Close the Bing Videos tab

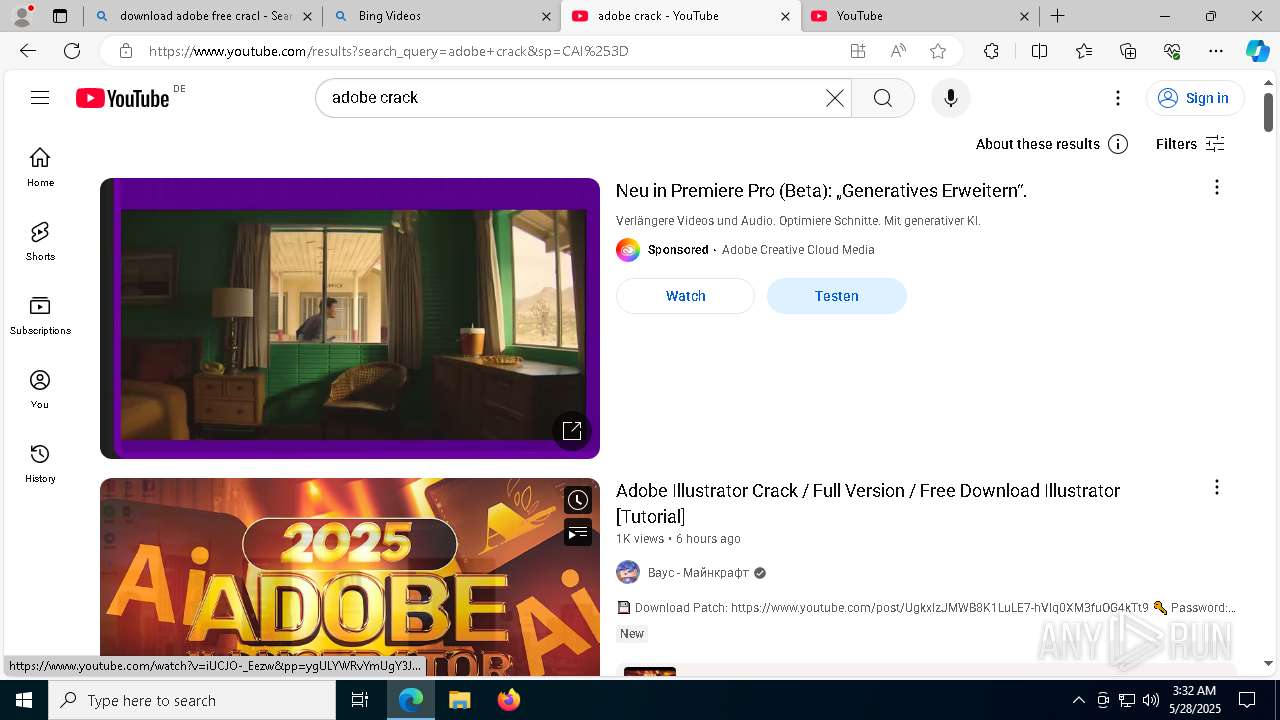(546, 16)
